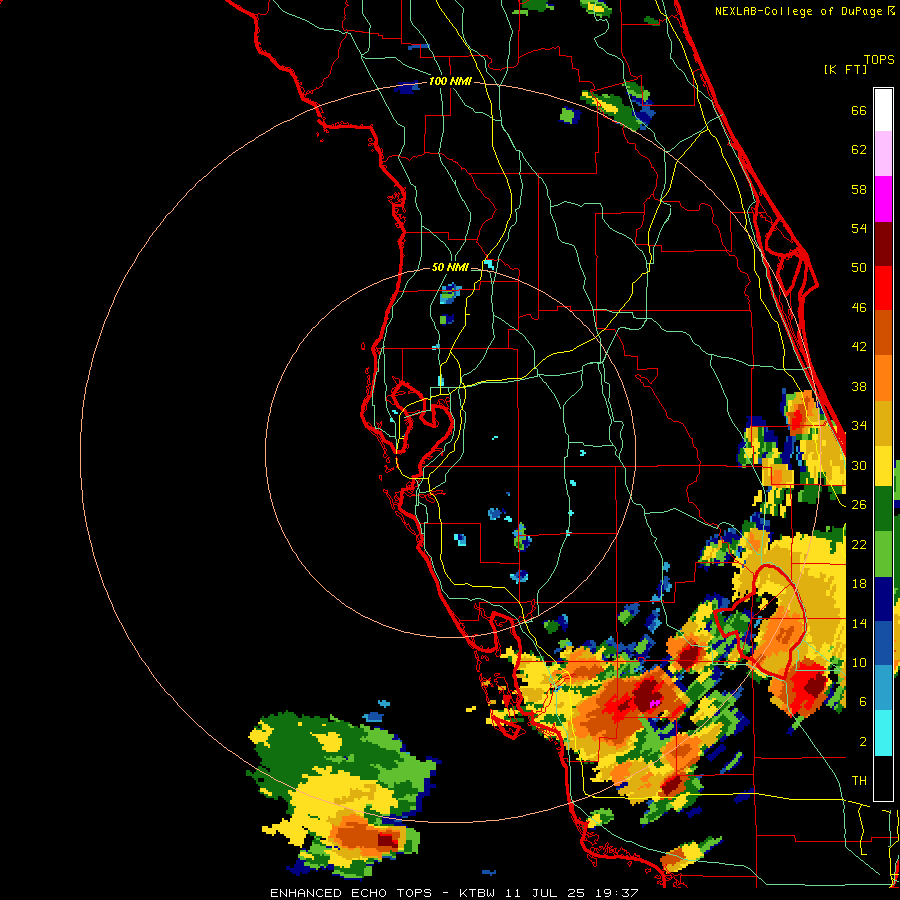
Task: Click the TOPS legend title
Action: point(879,59)
